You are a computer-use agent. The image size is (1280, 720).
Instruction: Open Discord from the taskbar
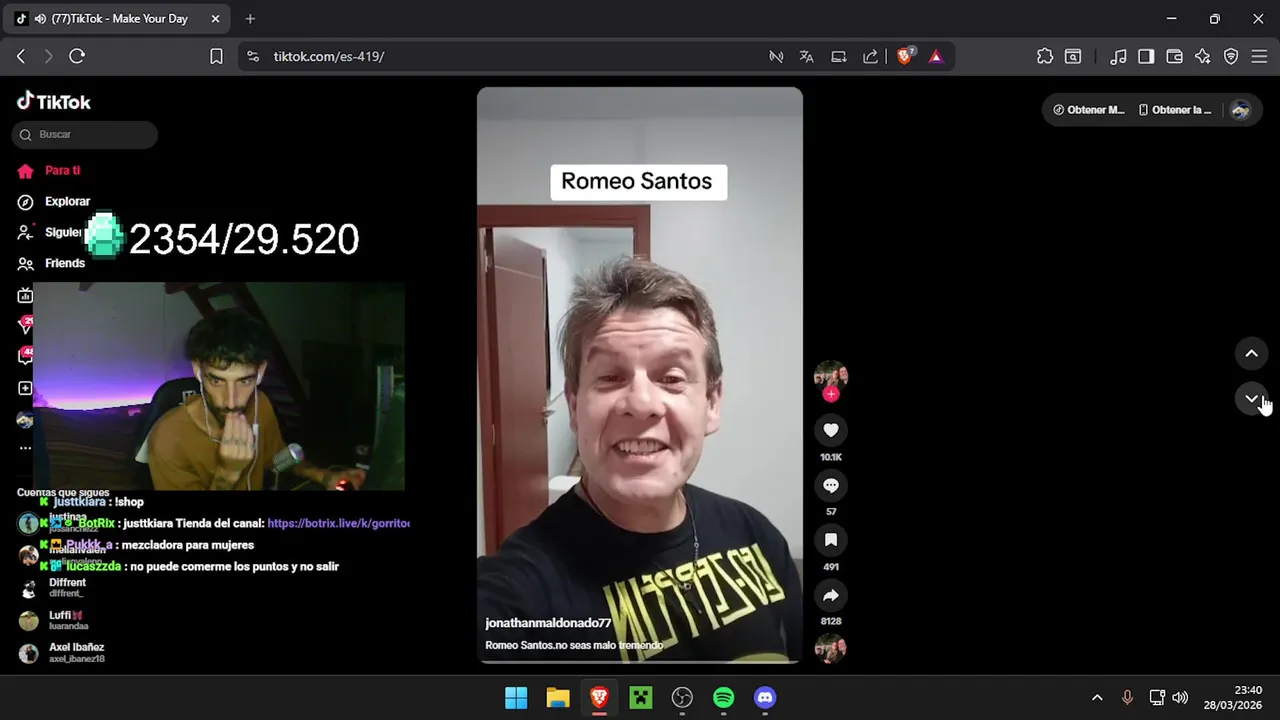pyautogui.click(x=765, y=698)
